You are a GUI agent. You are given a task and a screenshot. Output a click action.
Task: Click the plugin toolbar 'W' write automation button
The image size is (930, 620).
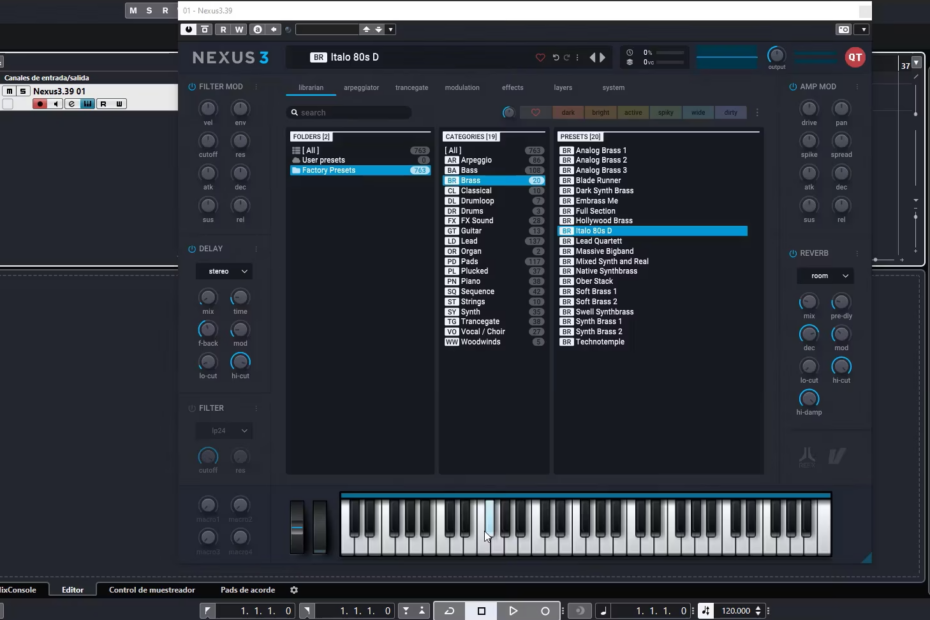(239, 29)
